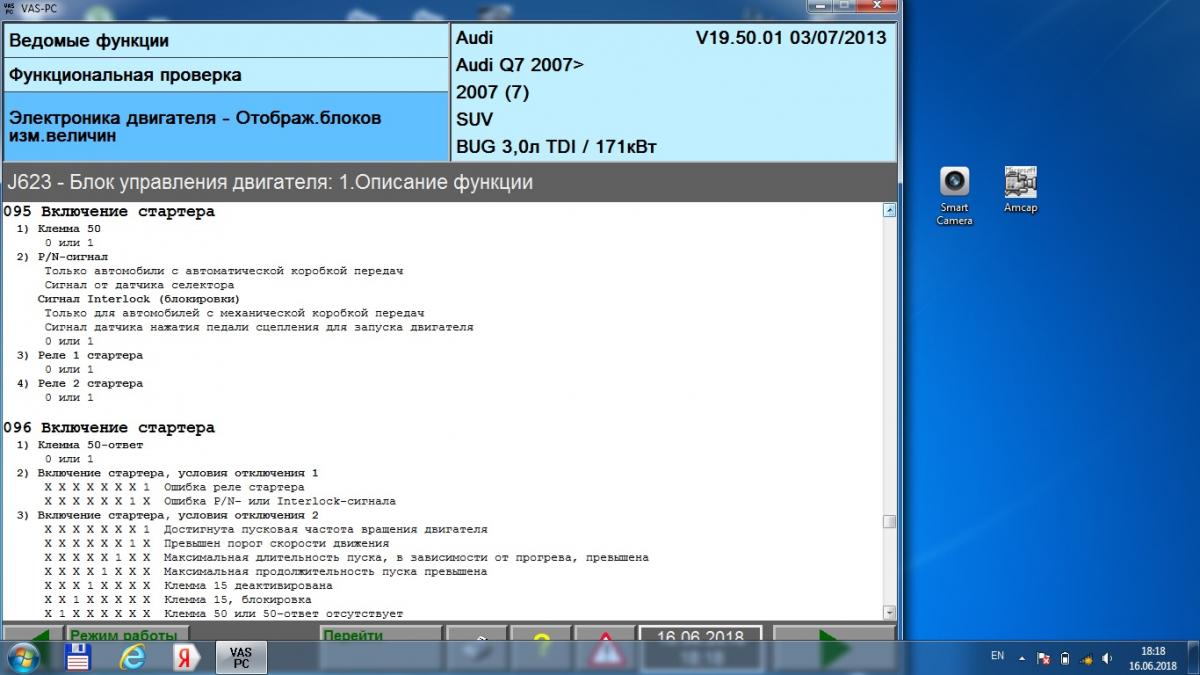
Task: Click 'Клемма 15, блокировка' line
Action: coord(238,599)
